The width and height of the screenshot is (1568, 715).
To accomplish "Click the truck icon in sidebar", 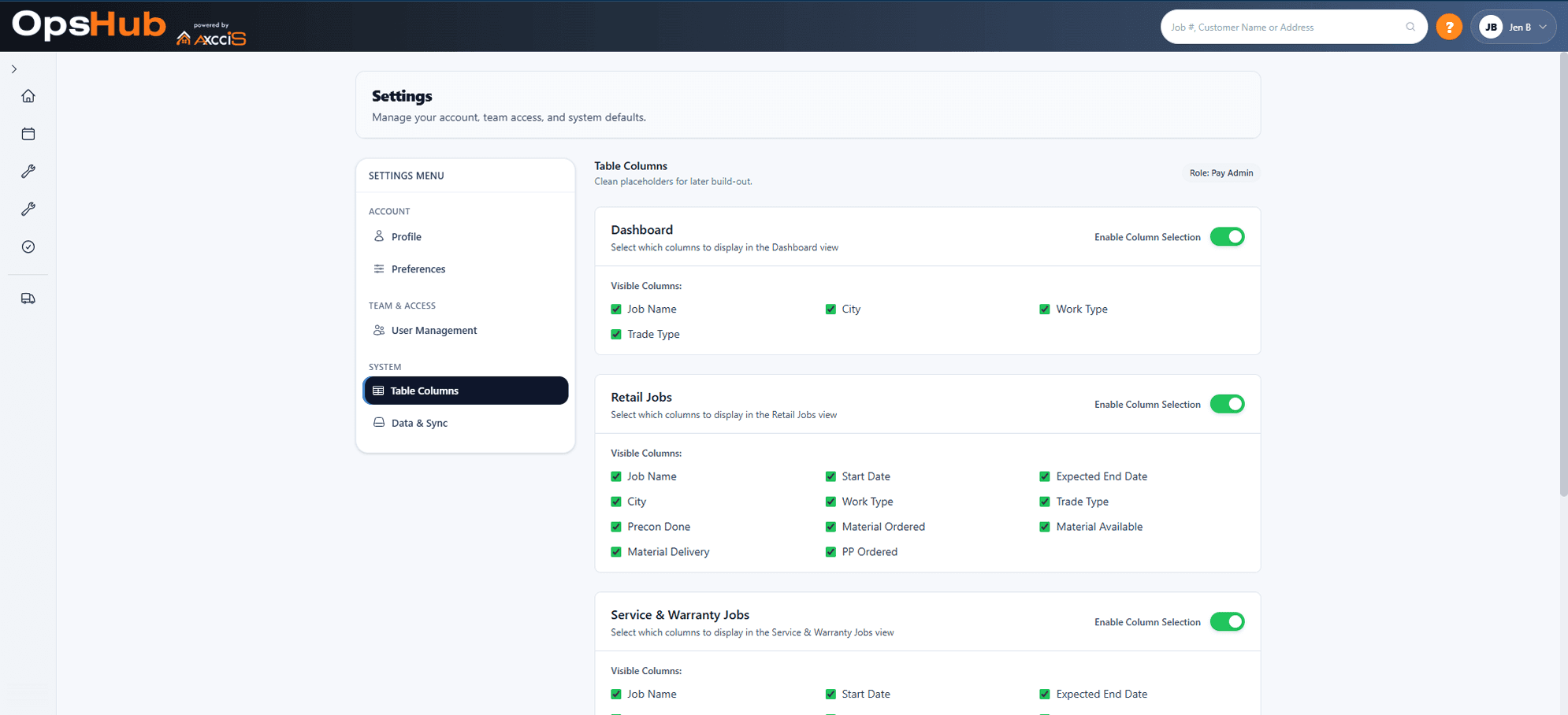I will [x=28, y=298].
